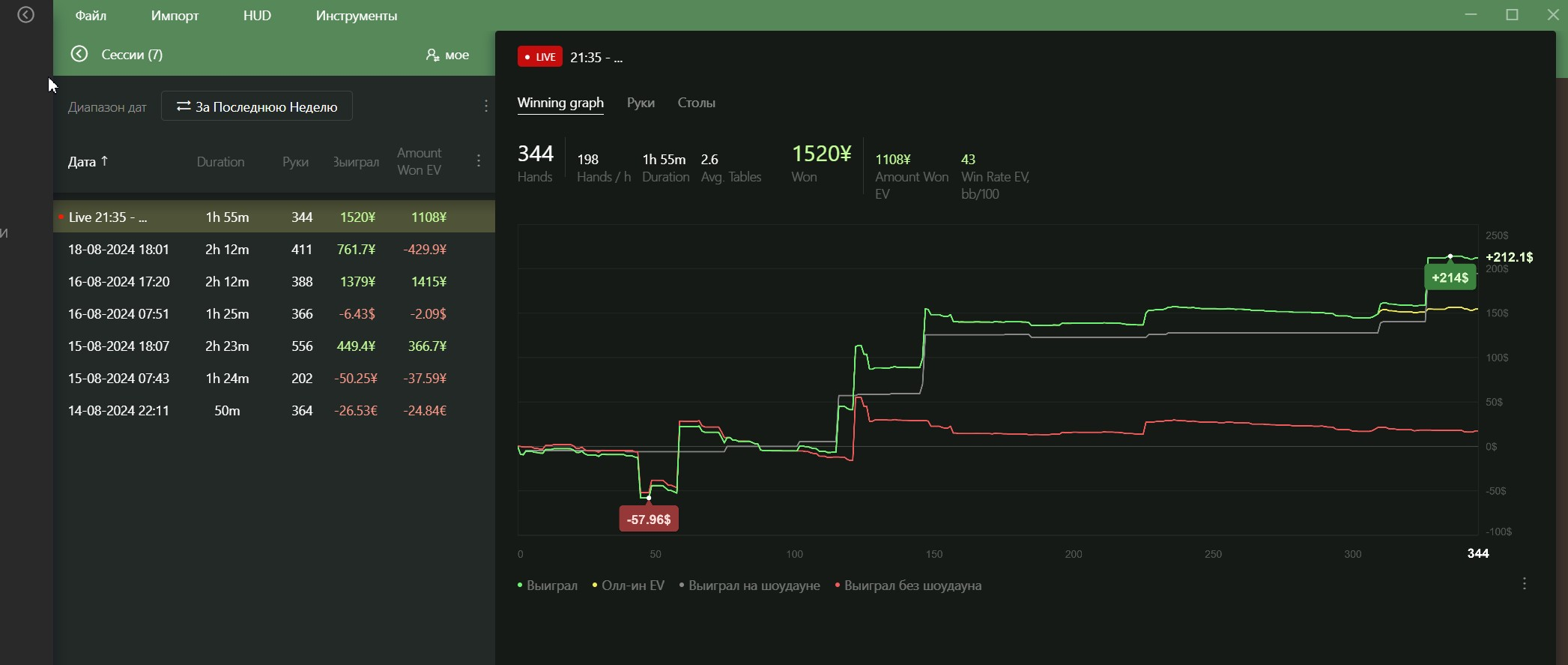
Task: Open three-dot menu next to date range
Action: click(x=486, y=106)
